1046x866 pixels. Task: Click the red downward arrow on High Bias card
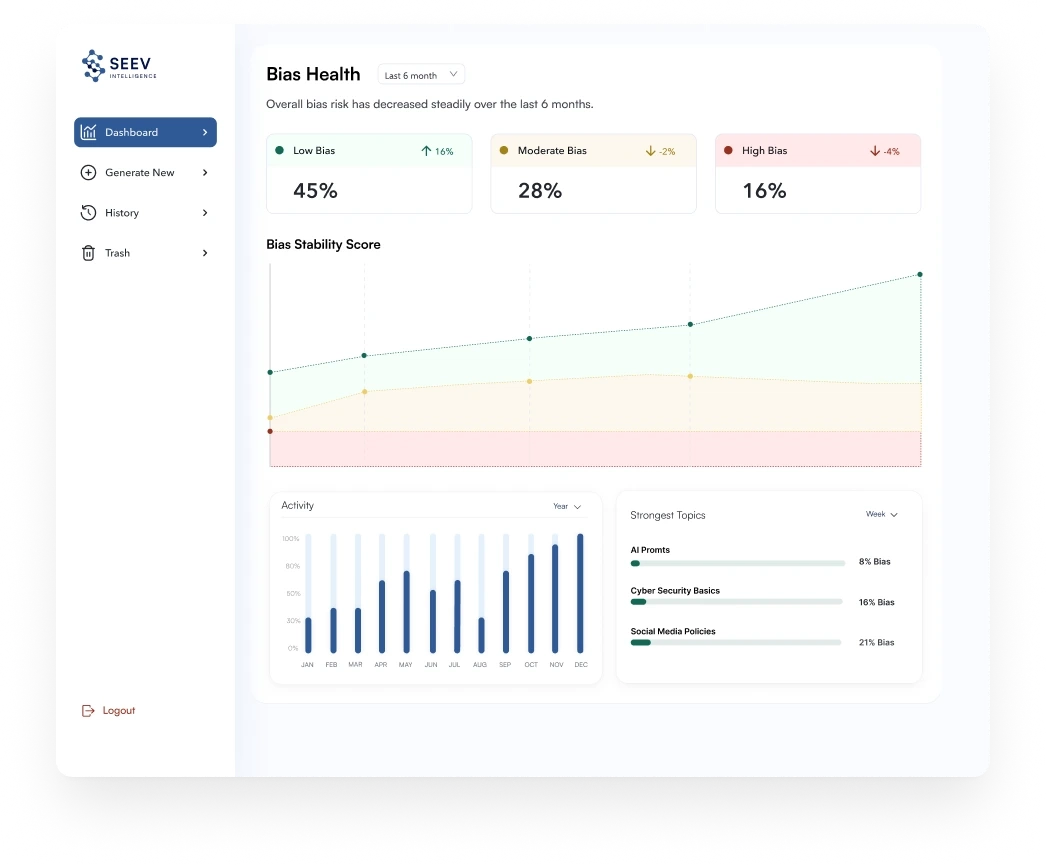876,151
